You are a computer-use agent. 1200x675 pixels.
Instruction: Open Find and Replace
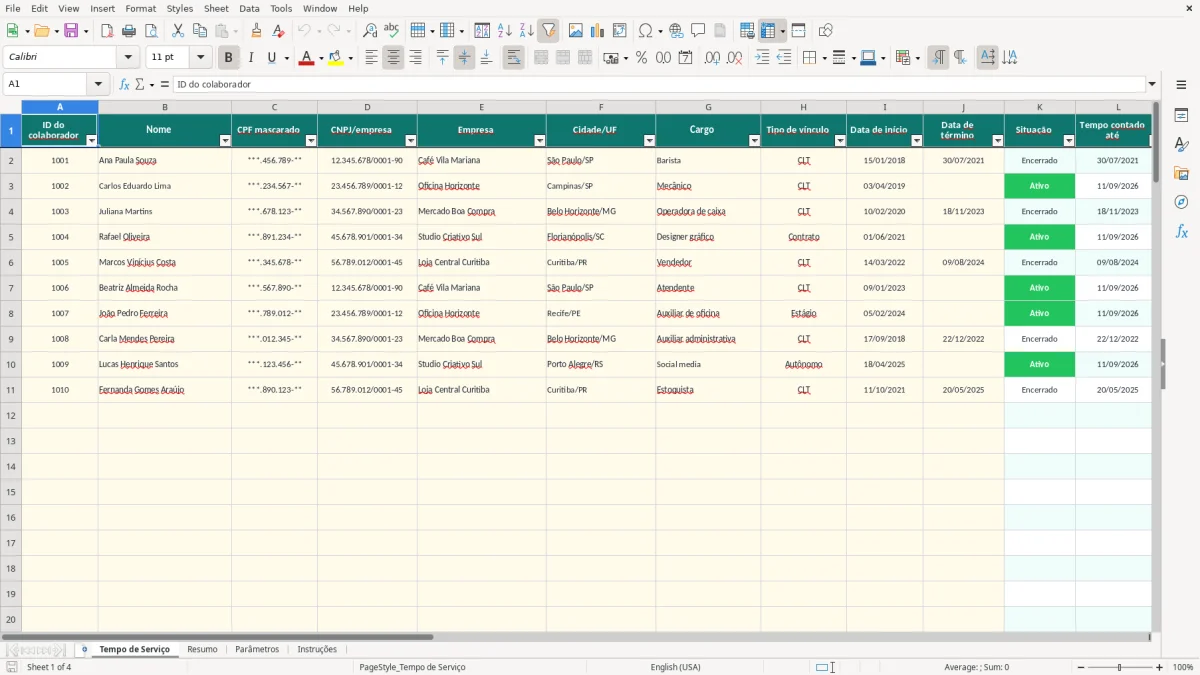(370, 31)
